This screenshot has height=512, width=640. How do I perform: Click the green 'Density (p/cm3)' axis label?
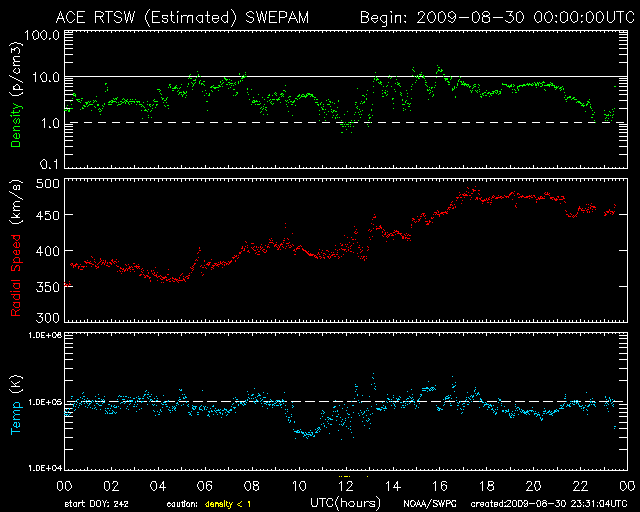point(16,93)
